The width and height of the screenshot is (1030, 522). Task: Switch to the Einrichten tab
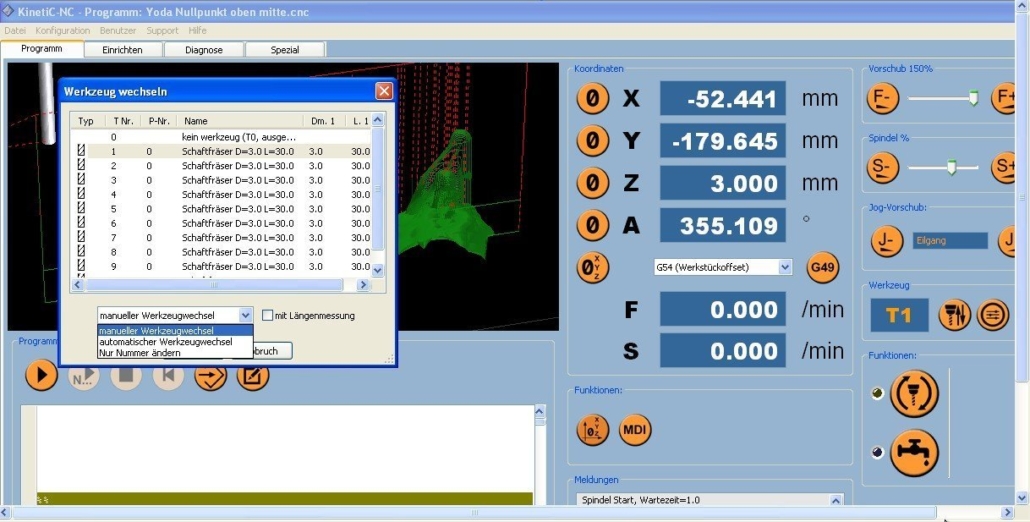(x=122, y=49)
